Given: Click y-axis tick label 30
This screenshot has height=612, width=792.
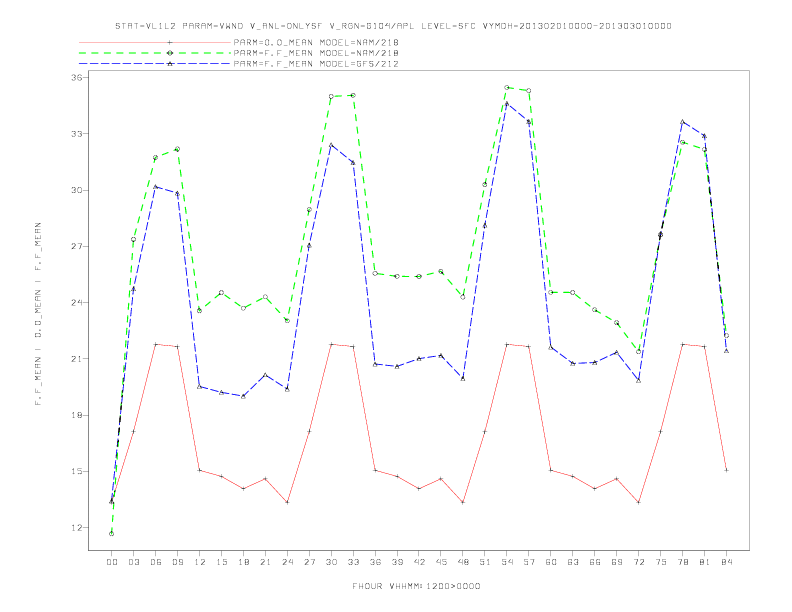Looking at the screenshot, I should coord(76,190).
